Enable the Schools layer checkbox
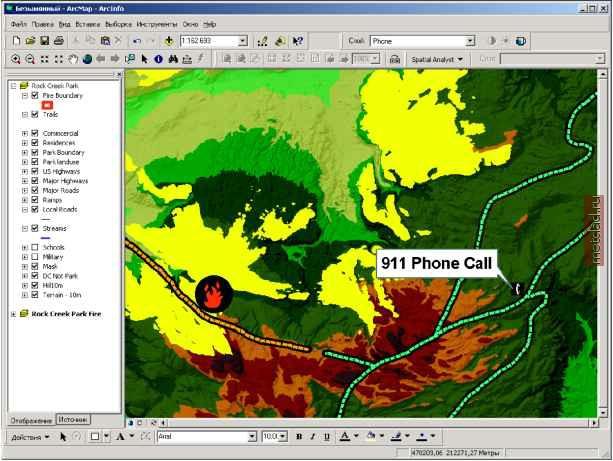 pos(35,247)
